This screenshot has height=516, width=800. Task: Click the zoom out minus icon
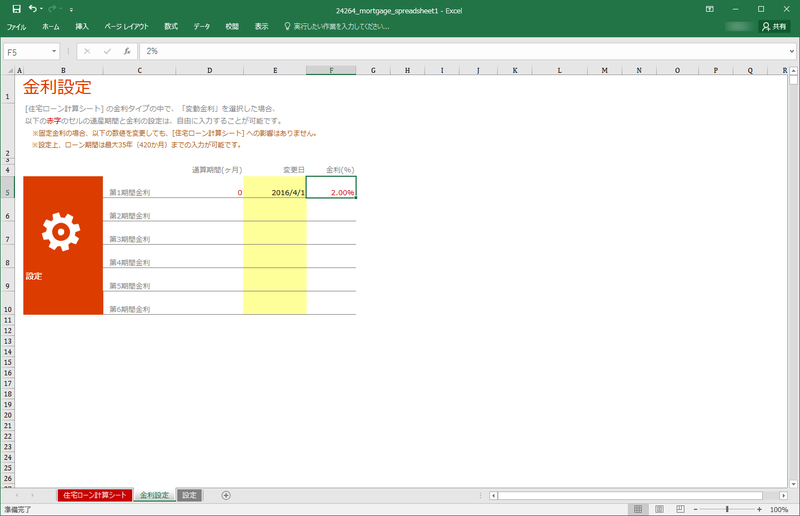point(697,509)
